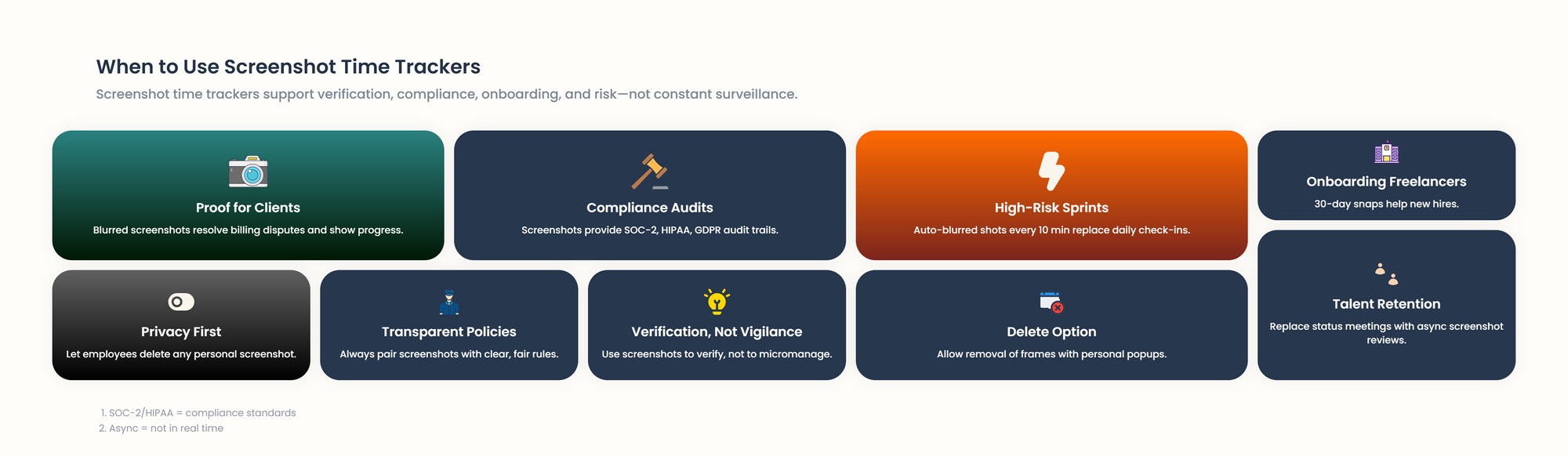Click the officer icon above Transparent Policies
The height and width of the screenshot is (456, 1568).
point(449,302)
